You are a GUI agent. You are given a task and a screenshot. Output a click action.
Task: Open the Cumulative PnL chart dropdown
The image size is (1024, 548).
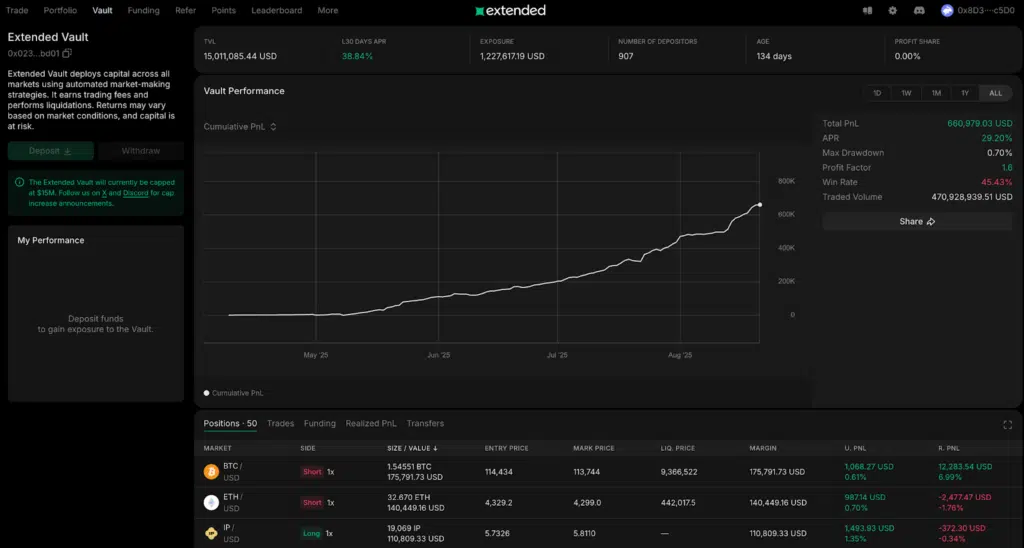[x=240, y=127]
